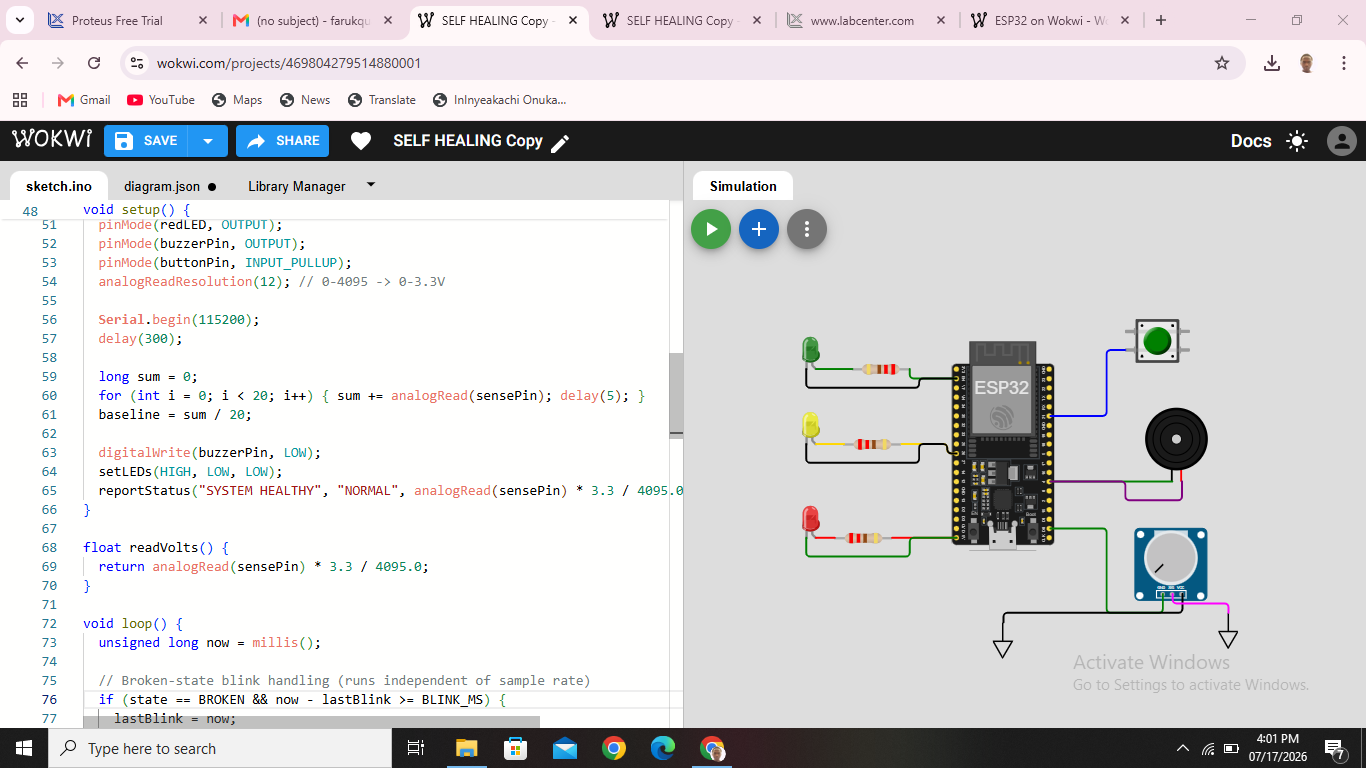Place the cursor on line number 72

tap(49, 623)
